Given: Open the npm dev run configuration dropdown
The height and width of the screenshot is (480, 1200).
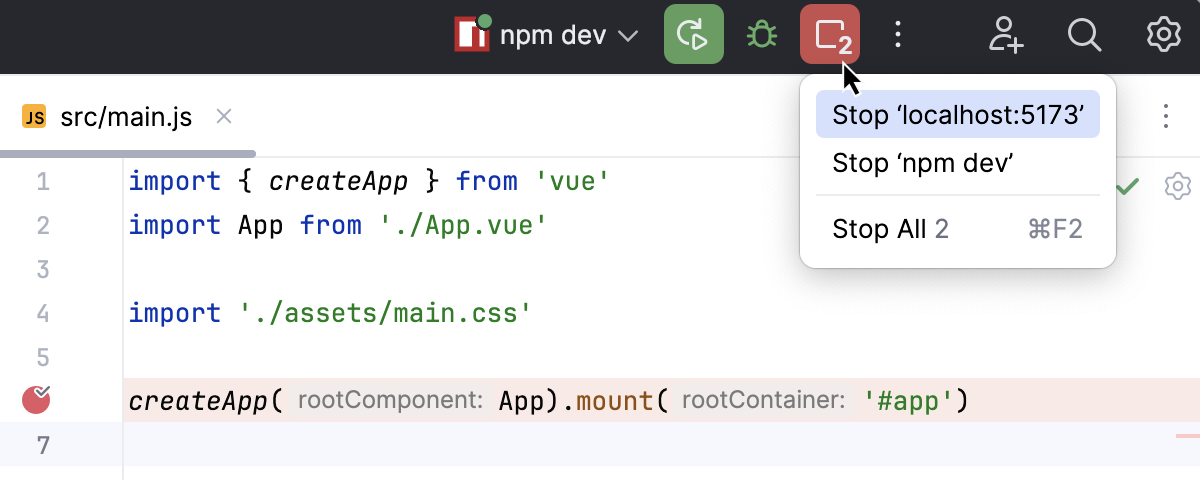Looking at the screenshot, I should point(547,36).
